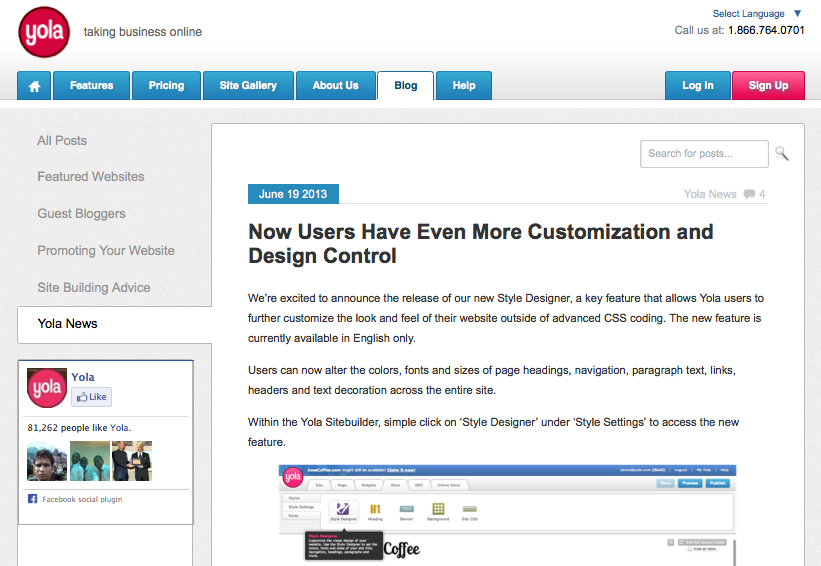Click the taking business online tagline
The image size is (821, 566).
point(142,32)
